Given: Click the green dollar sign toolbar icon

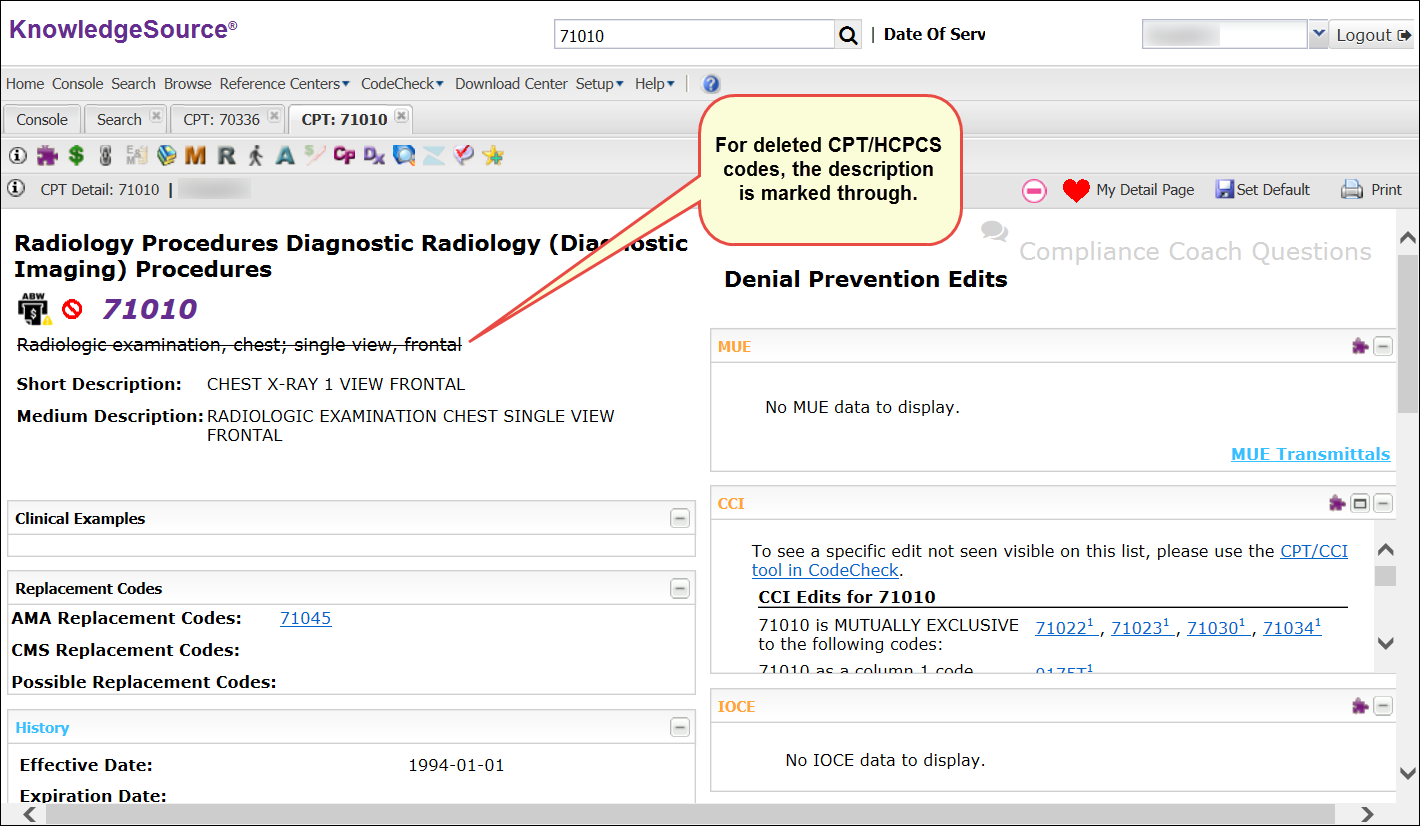Looking at the screenshot, I should point(76,156).
